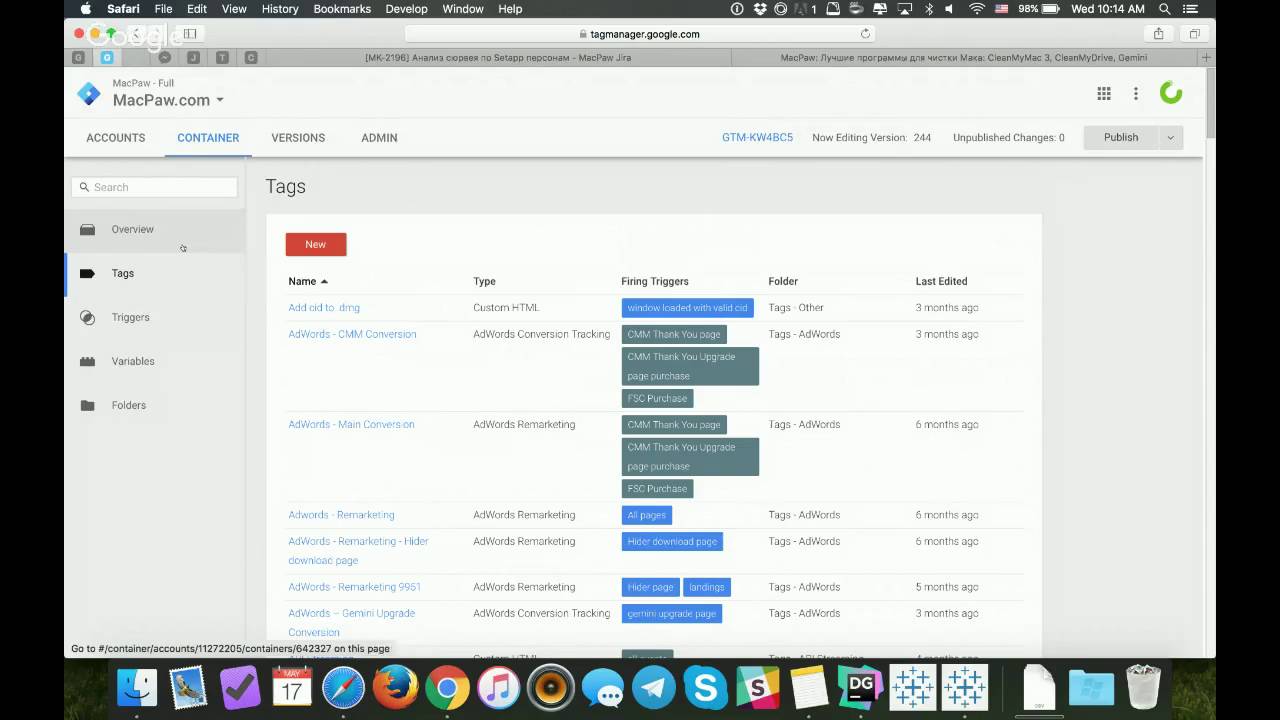Open the Bookmarks menu
Image resolution: width=1280 pixels, height=720 pixels.
[342, 9]
